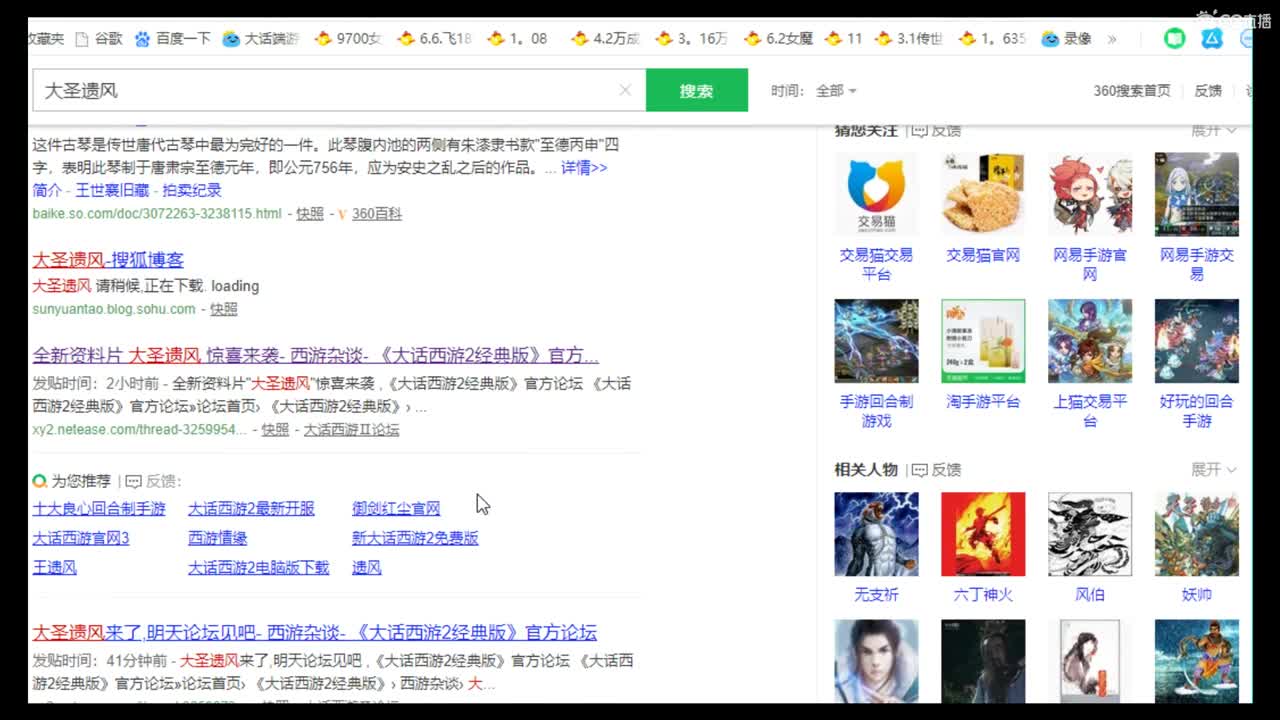This screenshot has width=1280, height=720.
Task: Open the 简介 sublink
Action: 47,190
